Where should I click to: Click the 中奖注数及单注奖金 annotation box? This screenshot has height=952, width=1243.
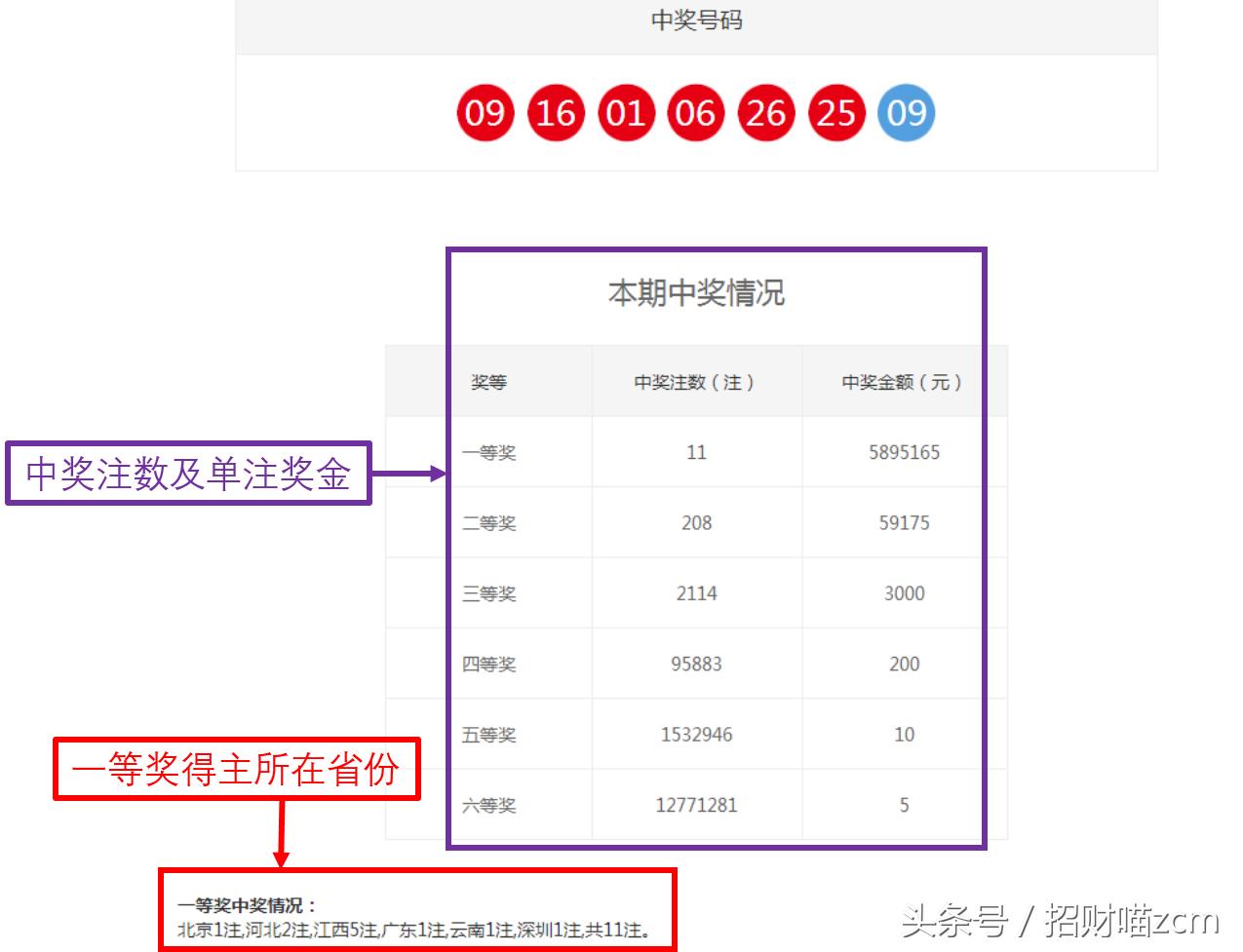[x=188, y=476]
